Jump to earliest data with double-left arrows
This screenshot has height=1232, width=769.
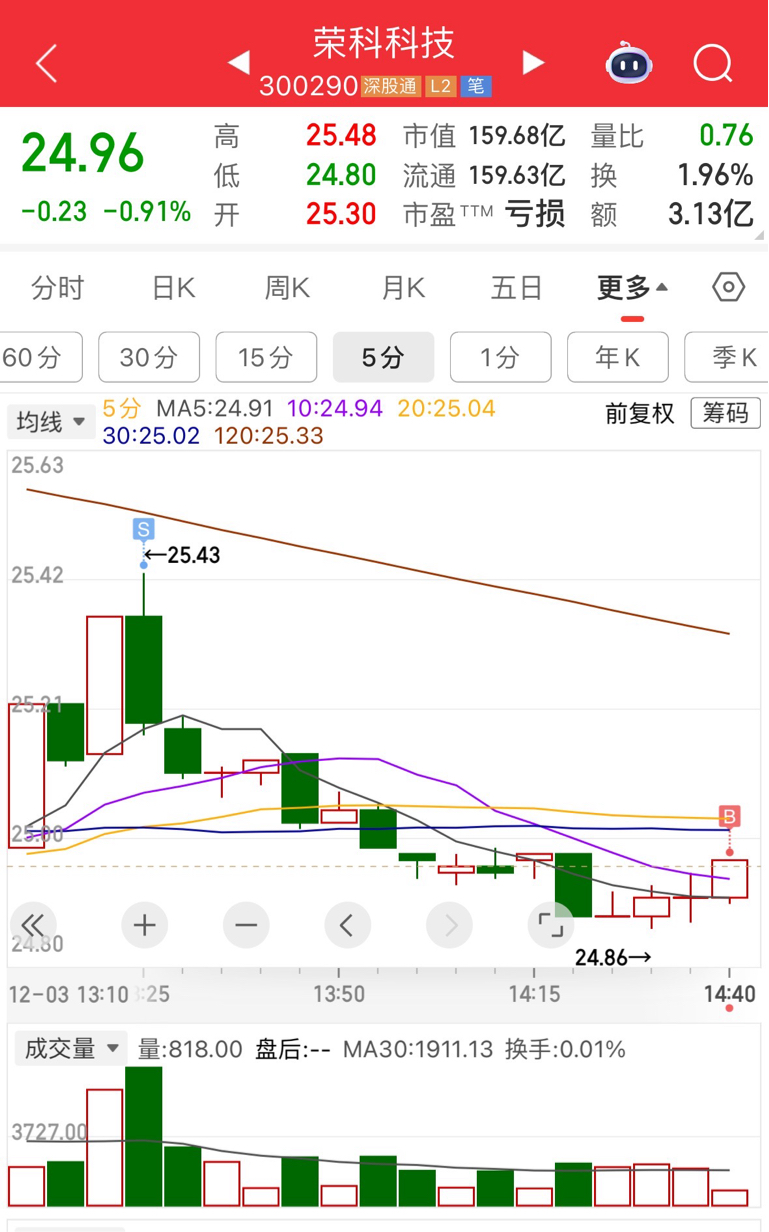(33, 925)
